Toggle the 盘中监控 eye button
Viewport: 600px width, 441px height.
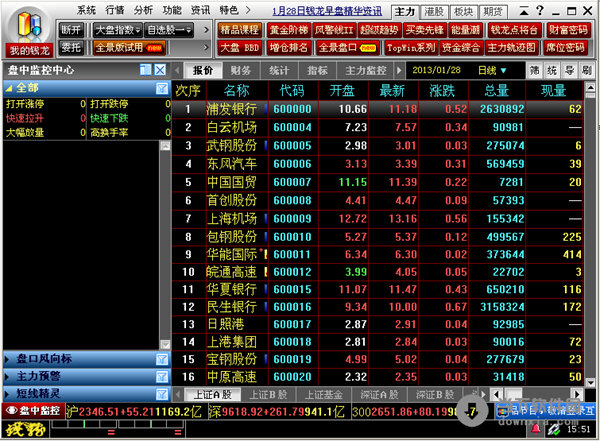point(33,411)
